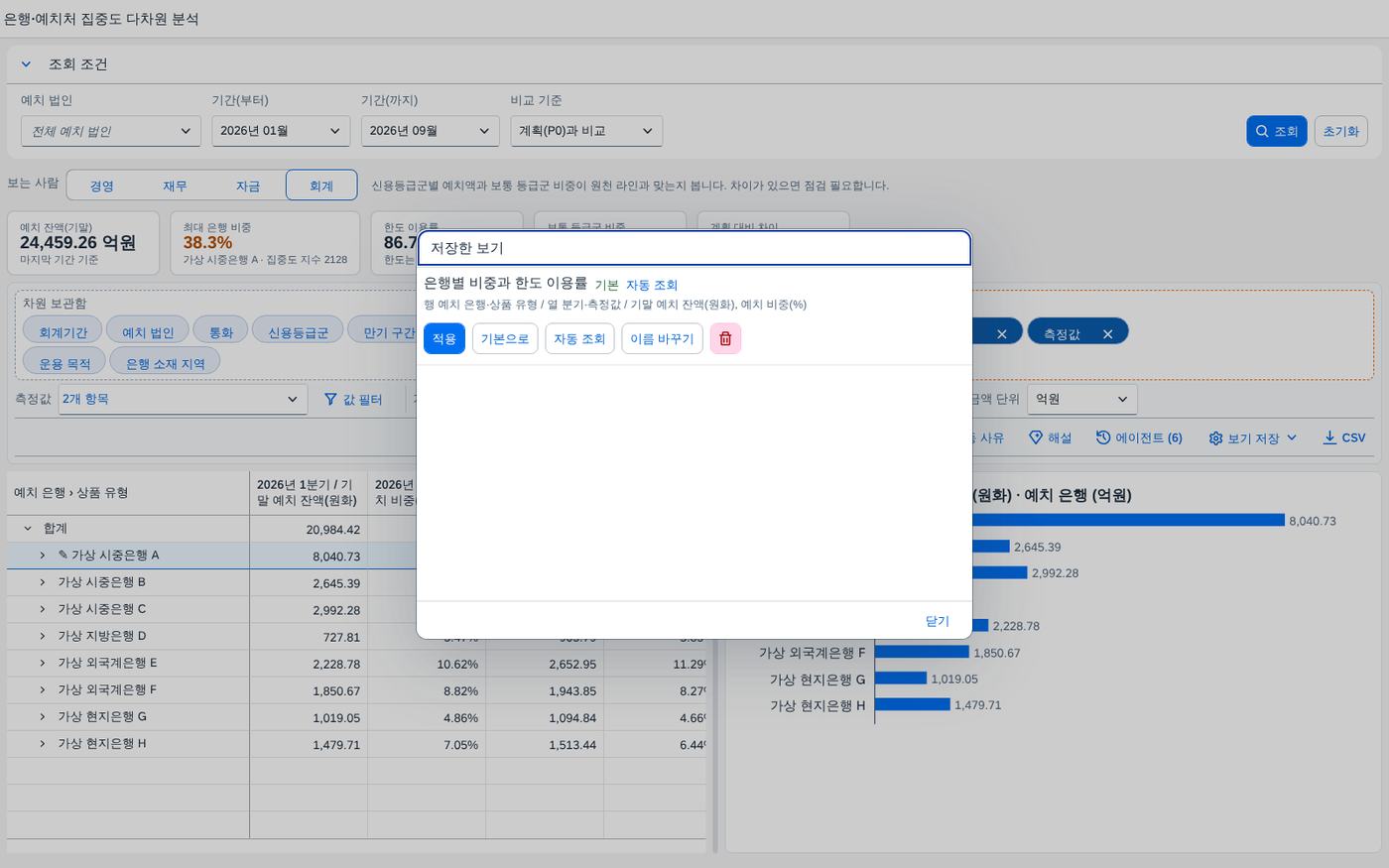Click 적용 button in dialog
1389x868 pixels.
(444, 338)
